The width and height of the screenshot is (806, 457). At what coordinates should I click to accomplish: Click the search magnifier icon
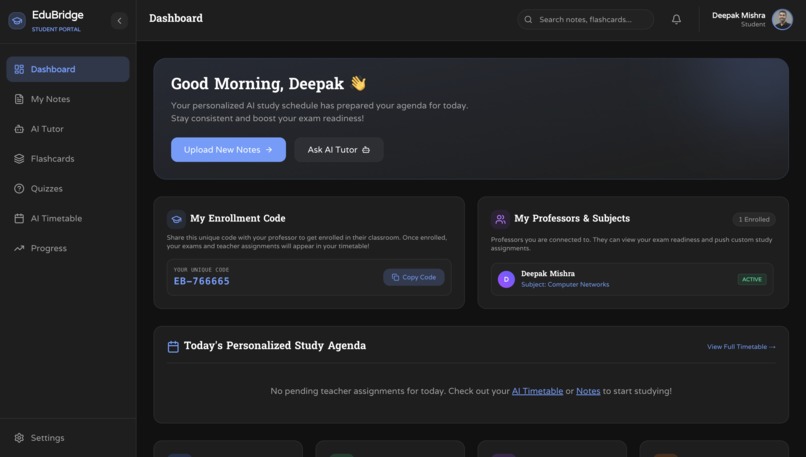(528, 20)
